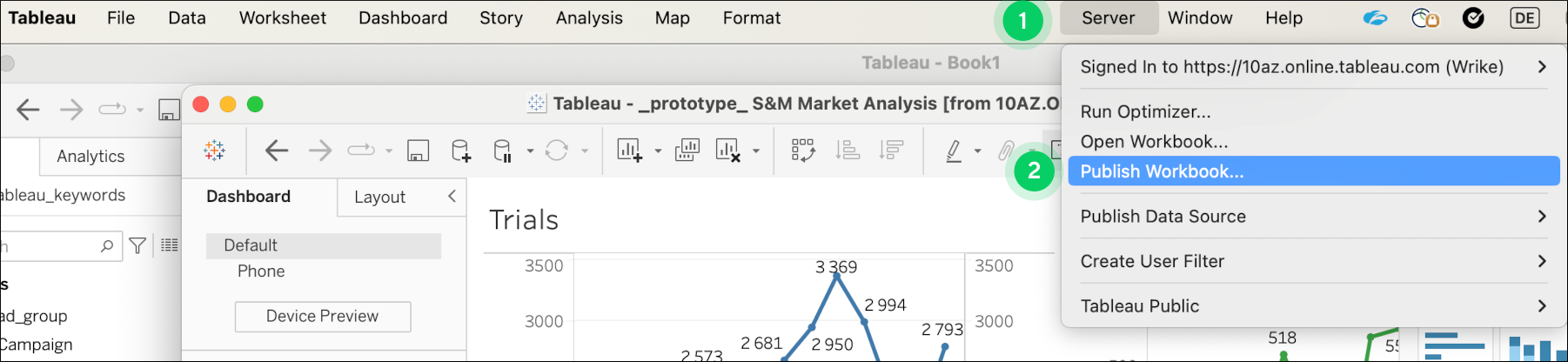
Task: Expand the Tableau Public submenu
Action: click(1542, 305)
